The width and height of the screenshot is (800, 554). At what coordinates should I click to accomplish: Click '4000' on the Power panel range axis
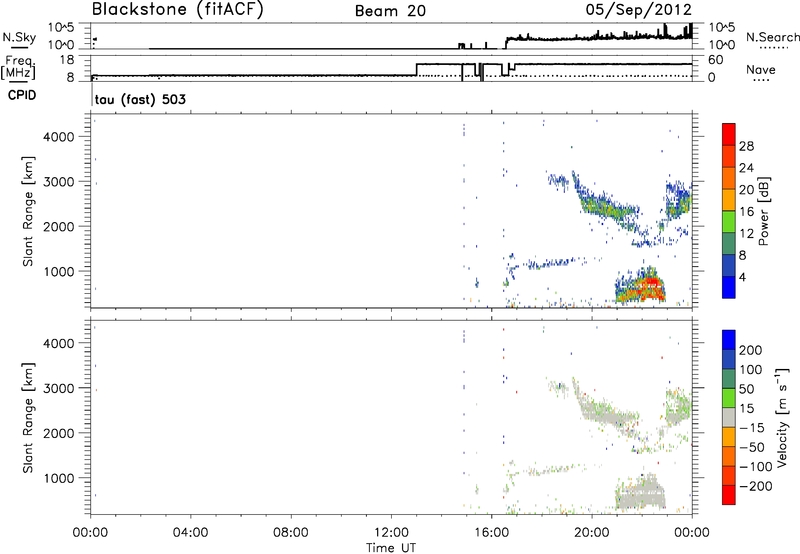coord(59,137)
